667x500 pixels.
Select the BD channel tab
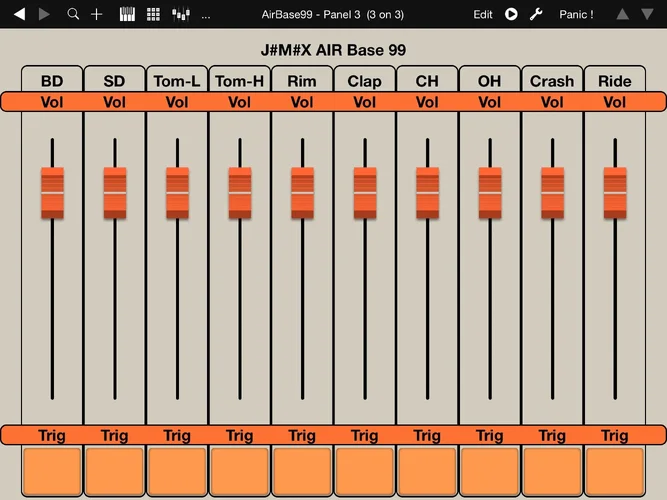click(52, 81)
